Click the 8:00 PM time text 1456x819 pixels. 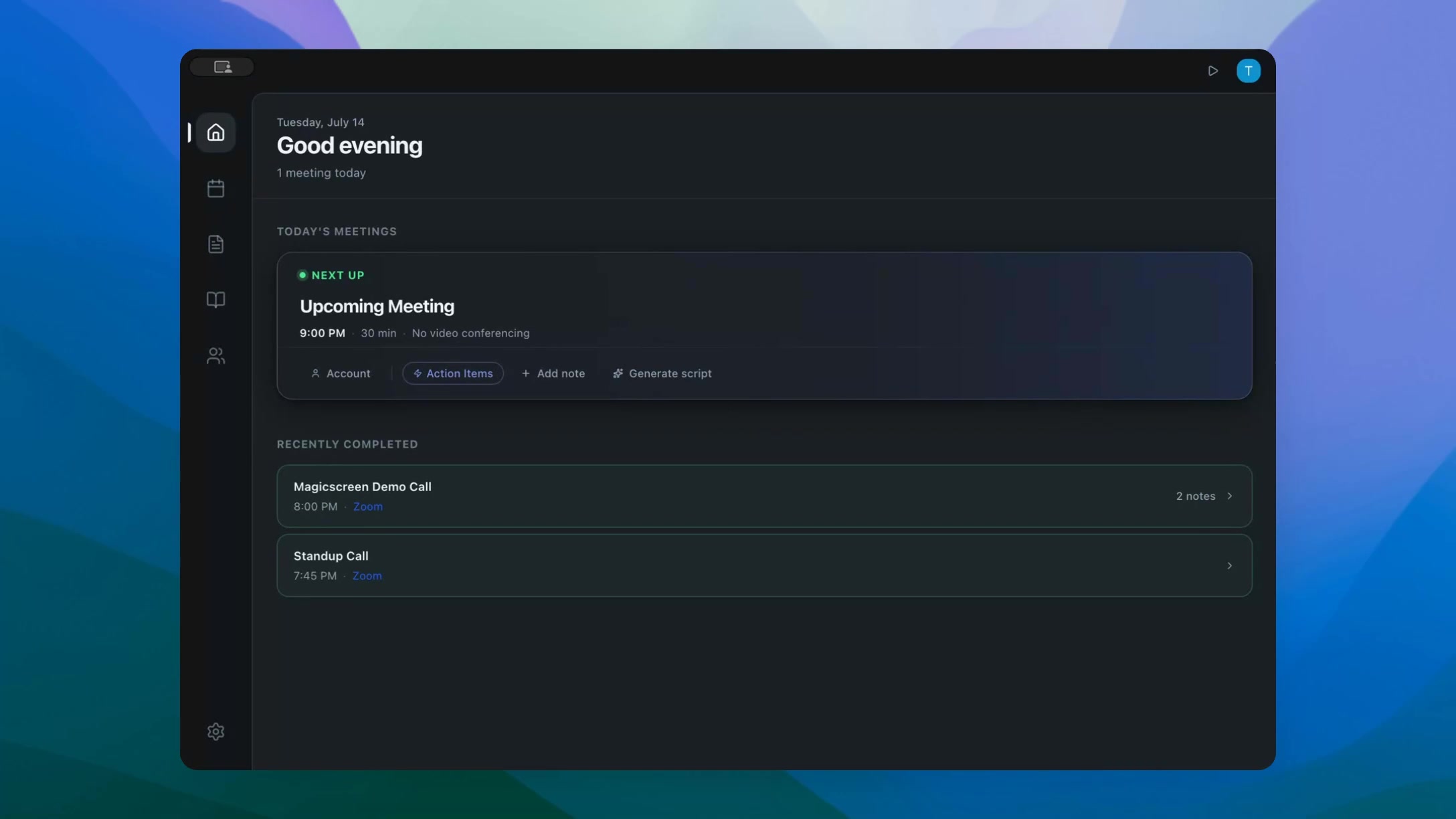pyautogui.click(x=316, y=507)
